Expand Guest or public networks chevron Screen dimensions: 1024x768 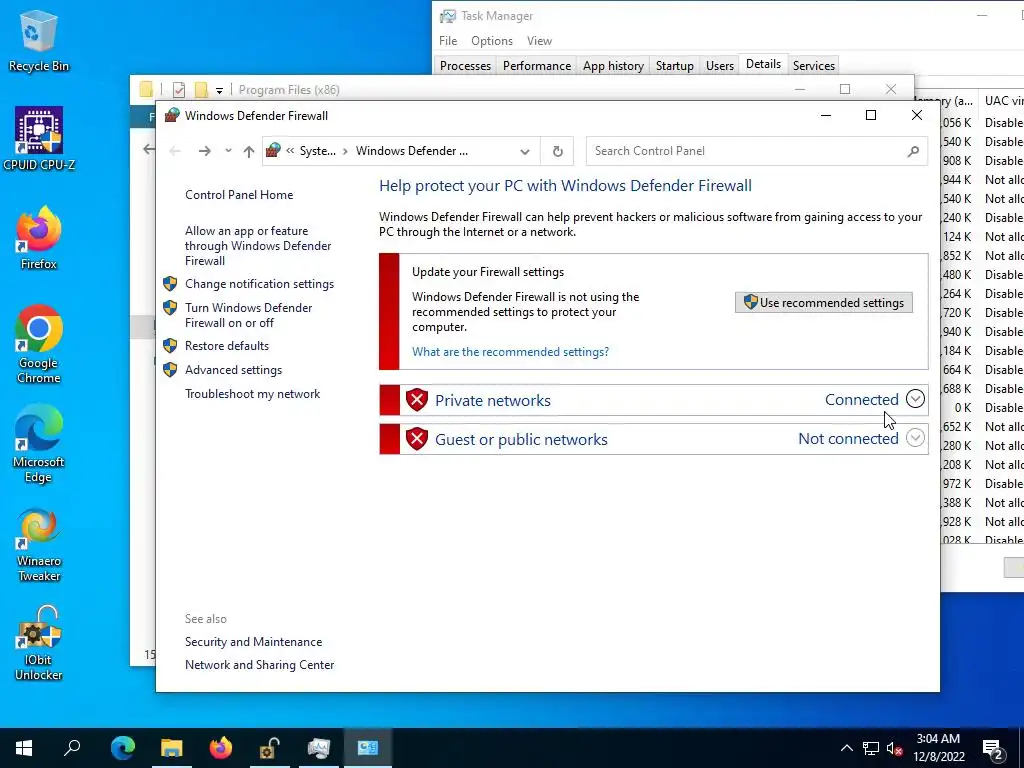coord(915,438)
